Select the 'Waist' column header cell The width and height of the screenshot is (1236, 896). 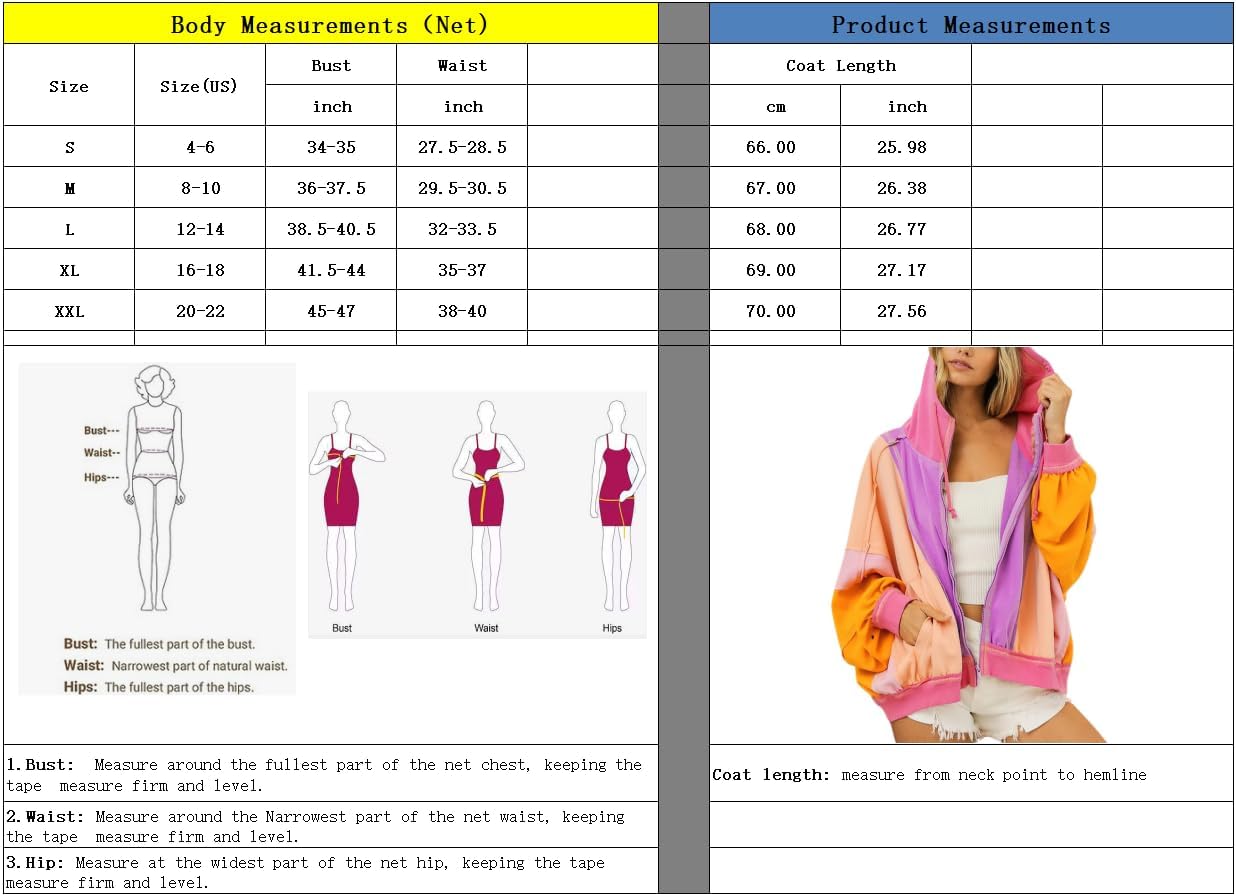[x=462, y=65]
